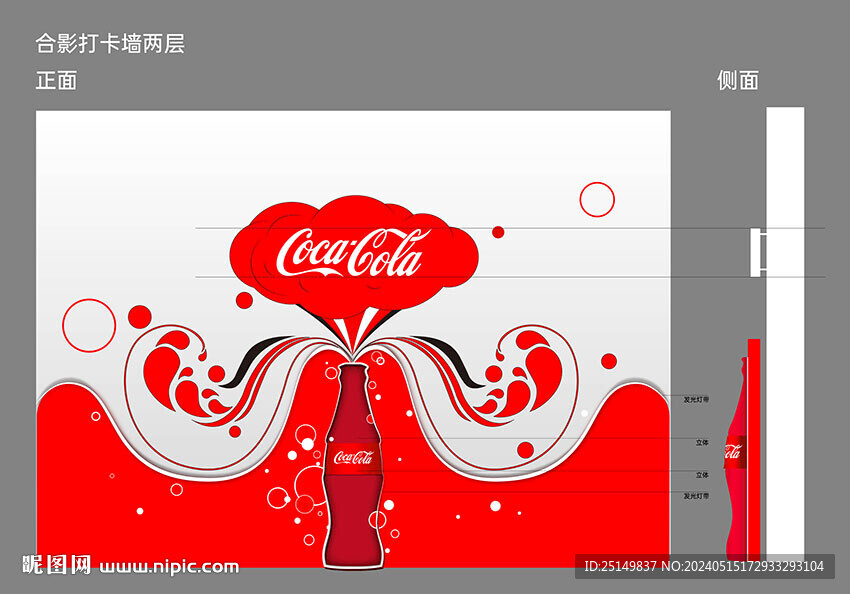Click the hollow red circle near the "侧面" label
Viewport: 850px width, 594px height.
[x=597, y=199]
